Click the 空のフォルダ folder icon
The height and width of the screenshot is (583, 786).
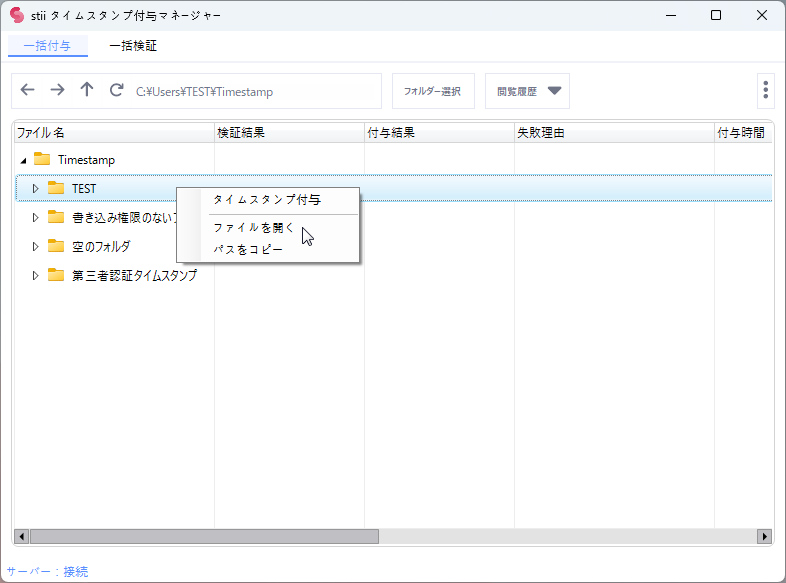pyautogui.click(x=56, y=246)
